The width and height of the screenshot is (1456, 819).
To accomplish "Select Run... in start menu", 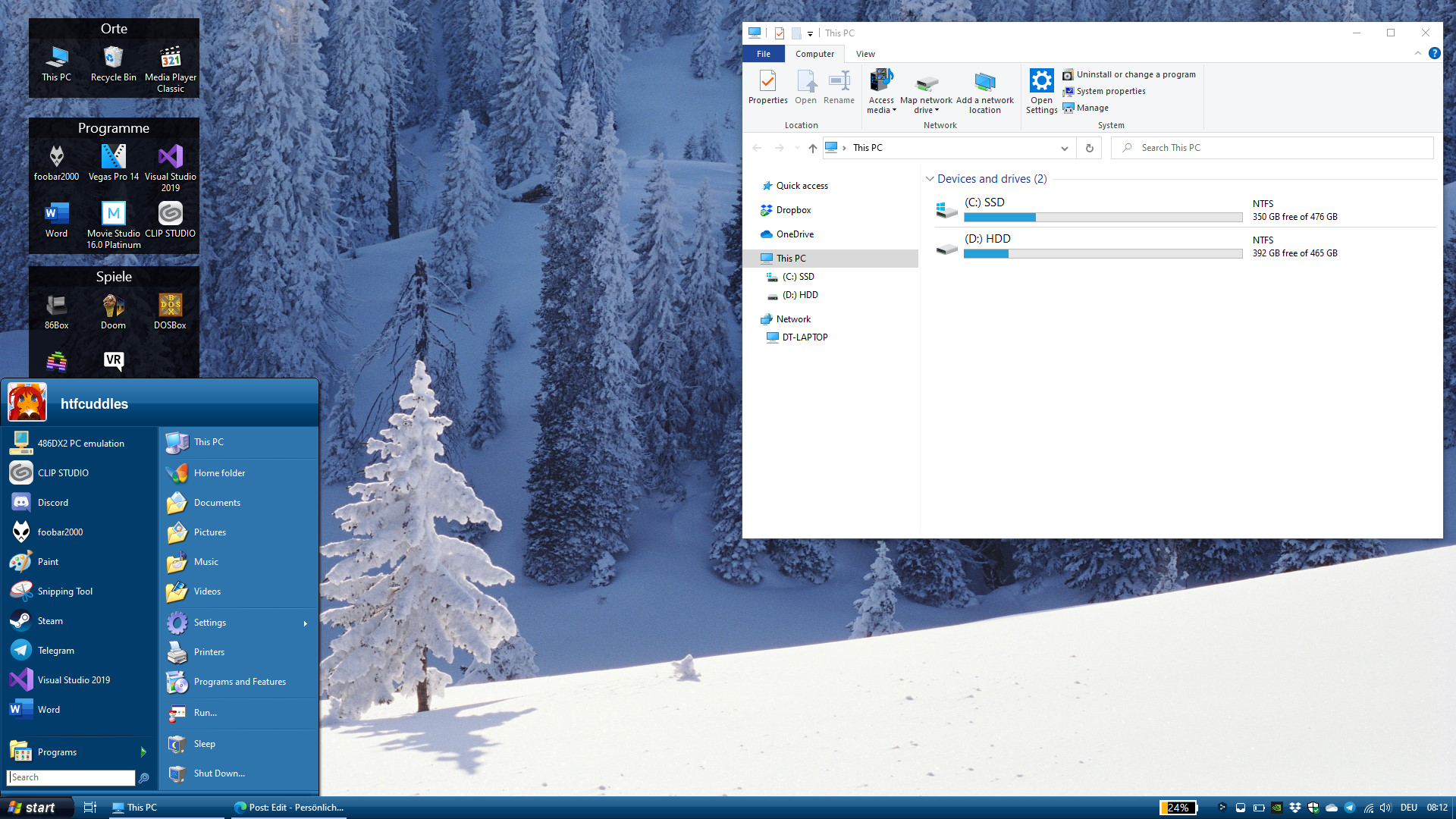I will point(240,713).
